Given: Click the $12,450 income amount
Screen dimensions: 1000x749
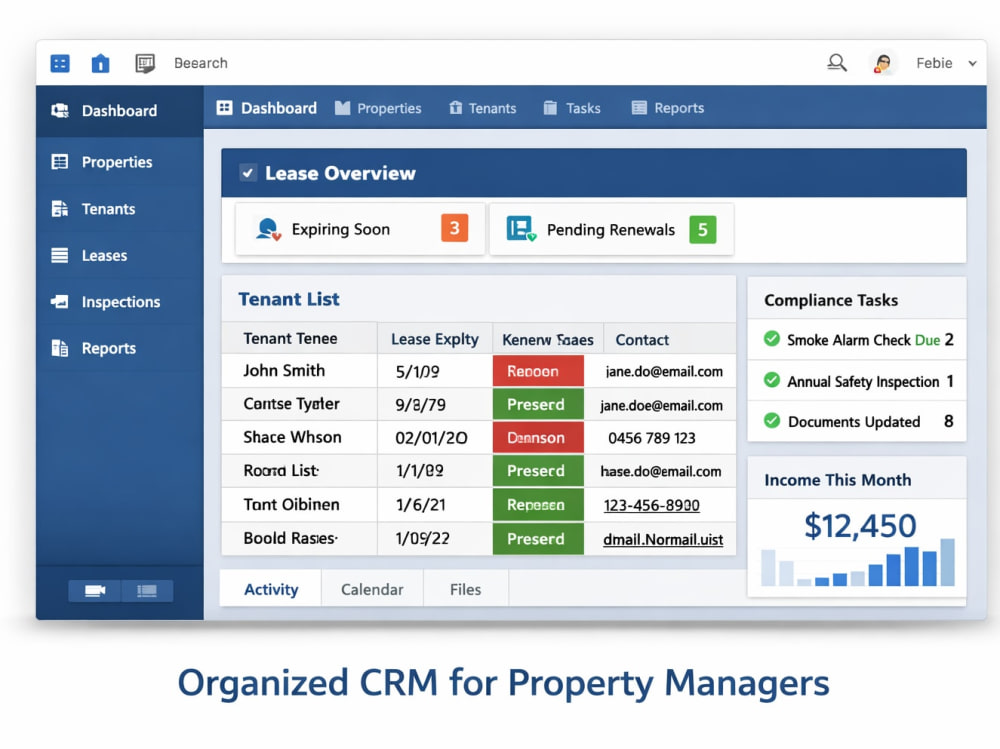Looking at the screenshot, I should pyautogui.click(x=860, y=526).
